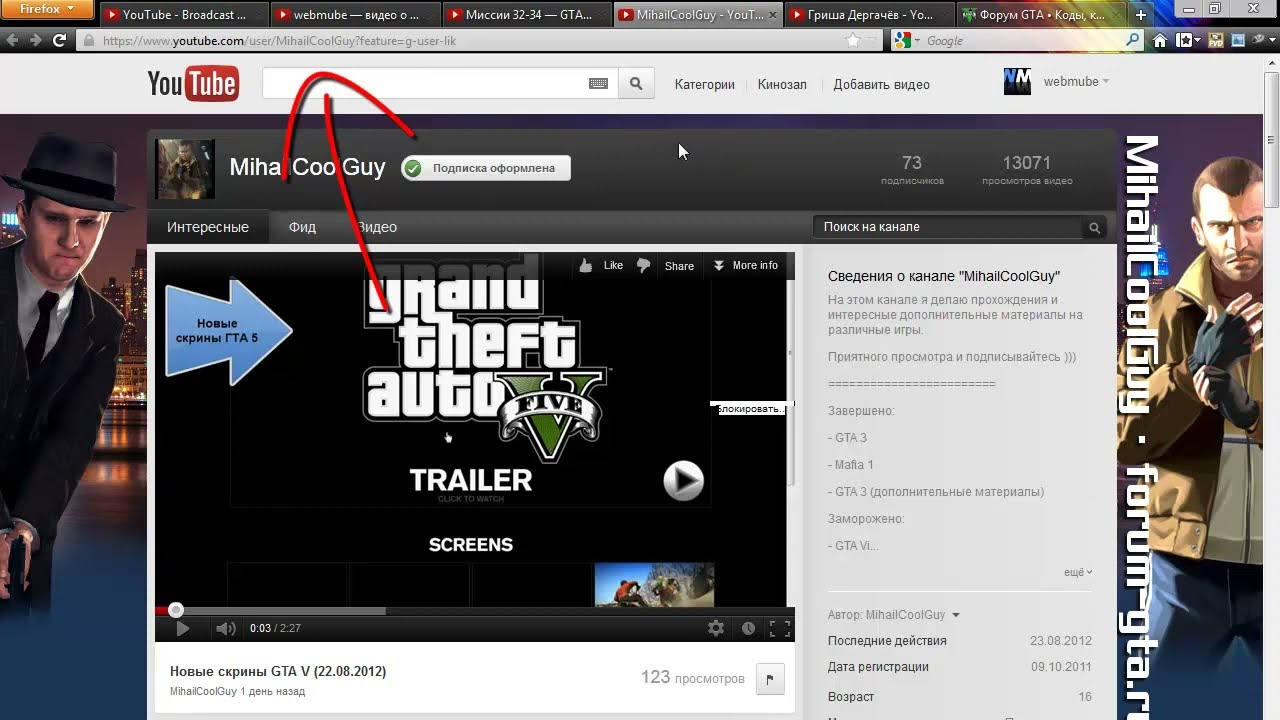Switch to 'Форум GTA' tab
1280x720 pixels.
(x=1041, y=15)
